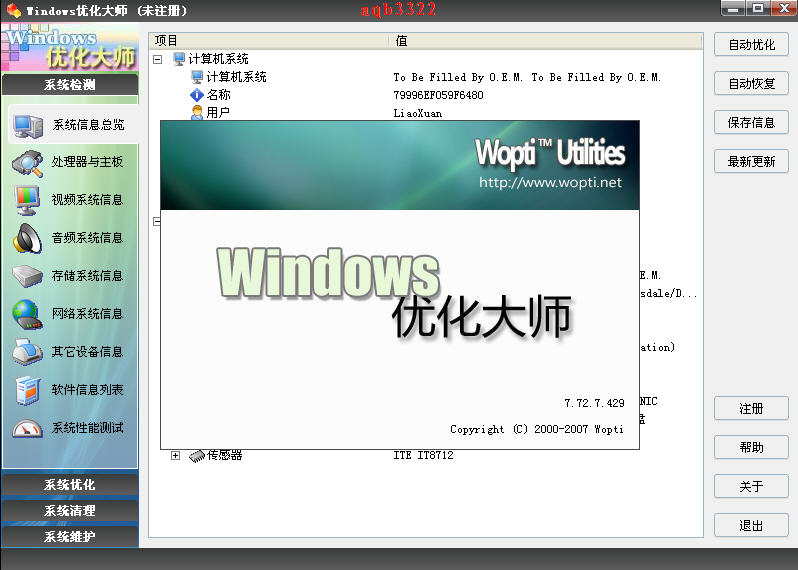The width and height of the screenshot is (798, 570).
Task: Click the Wopti Utilities splash banner
Action: click(400, 165)
